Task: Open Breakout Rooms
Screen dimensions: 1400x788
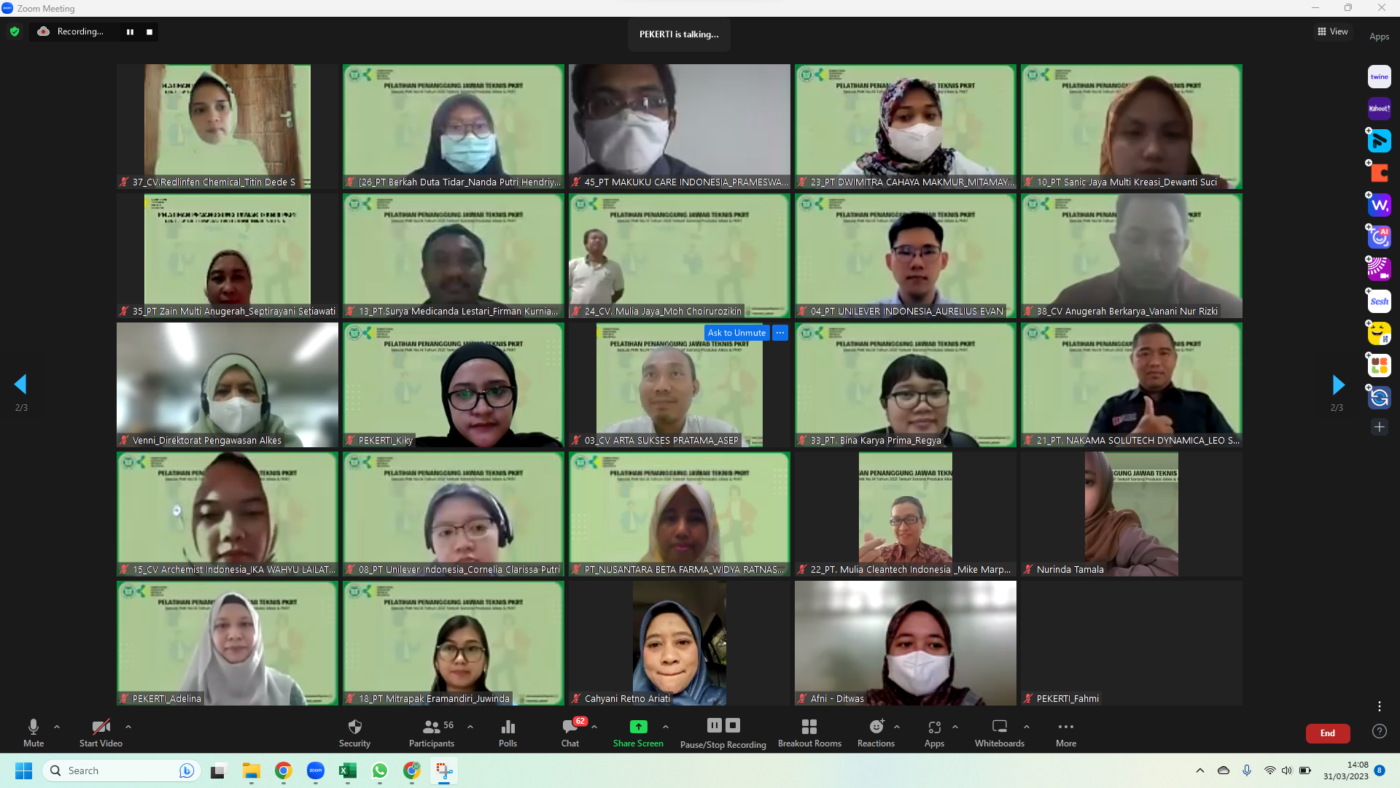Action: pos(809,732)
